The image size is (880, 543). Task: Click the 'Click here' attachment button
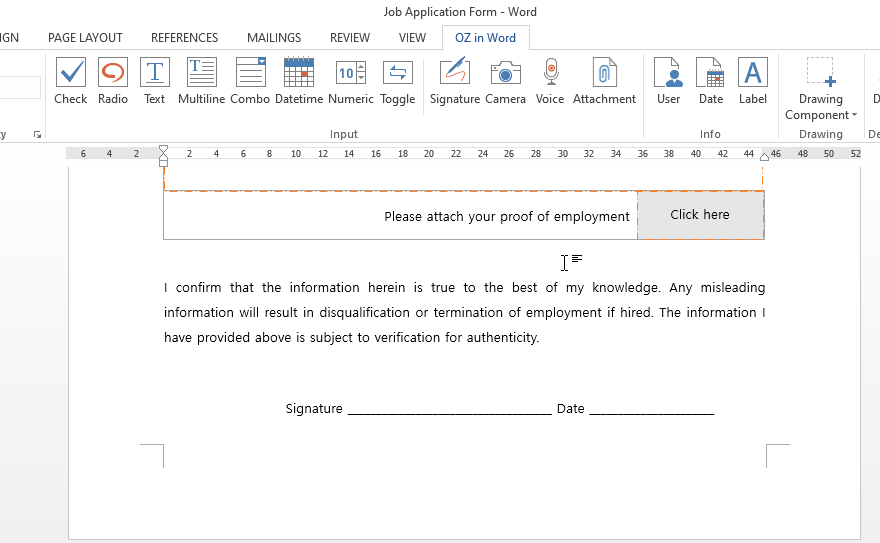(x=700, y=215)
